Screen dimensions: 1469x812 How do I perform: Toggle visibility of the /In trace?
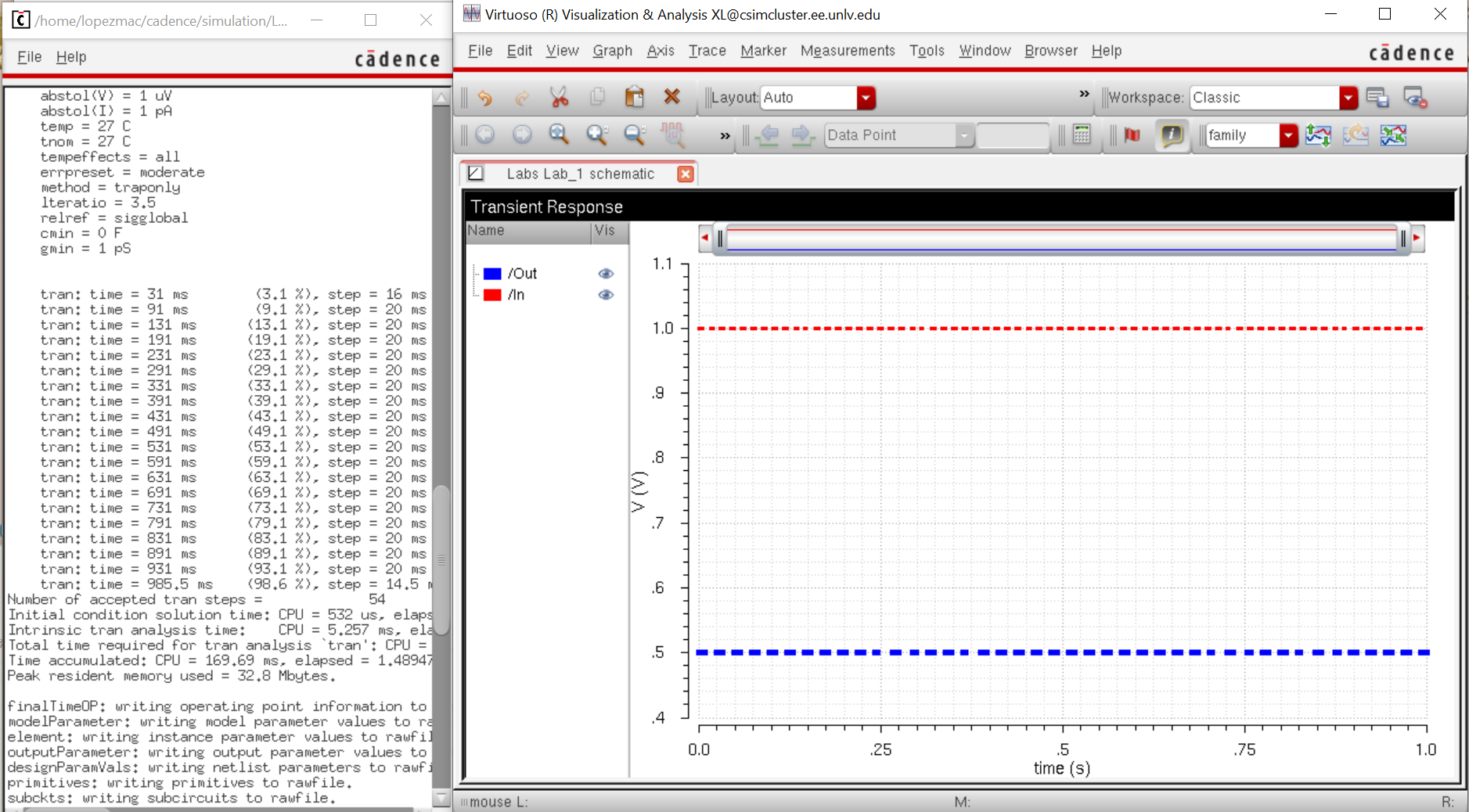pyautogui.click(x=606, y=295)
